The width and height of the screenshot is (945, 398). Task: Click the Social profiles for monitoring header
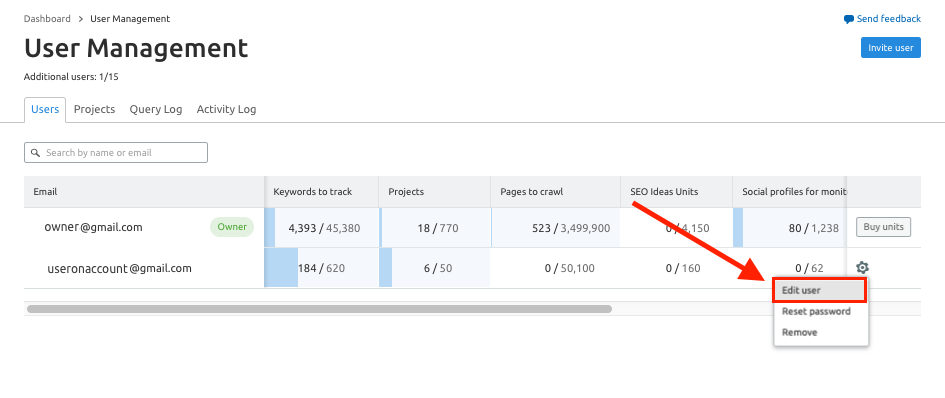(790, 192)
